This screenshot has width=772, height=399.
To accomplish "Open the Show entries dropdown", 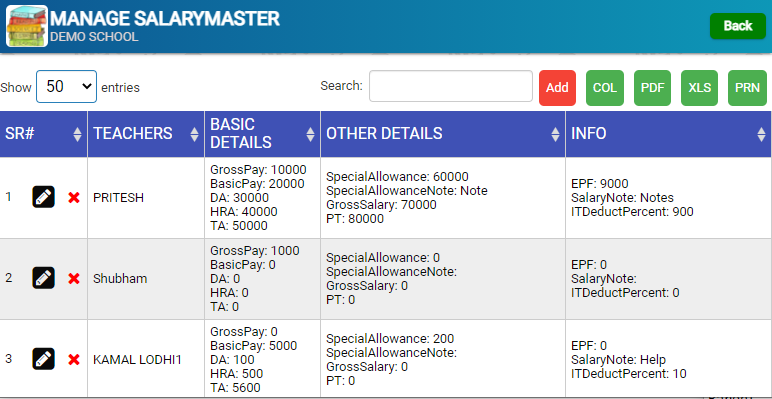I will coord(66,87).
